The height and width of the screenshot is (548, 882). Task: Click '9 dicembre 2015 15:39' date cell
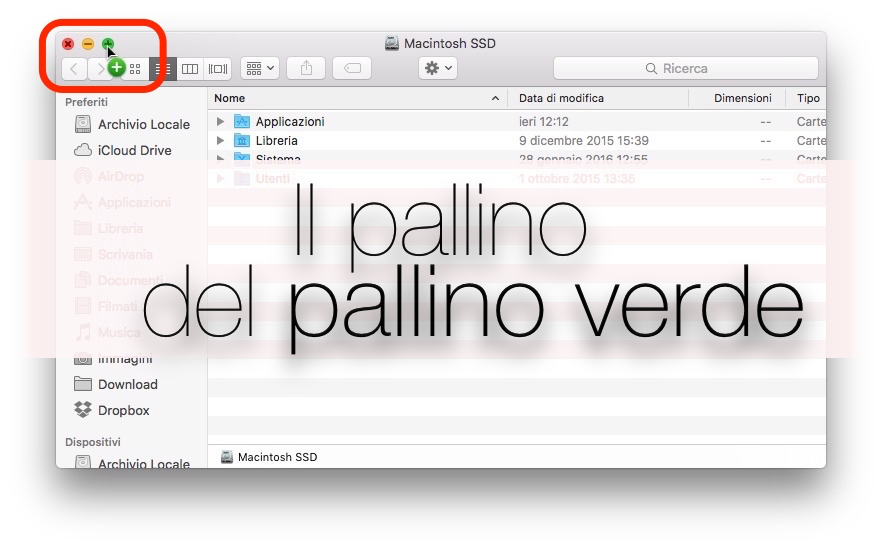point(583,141)
